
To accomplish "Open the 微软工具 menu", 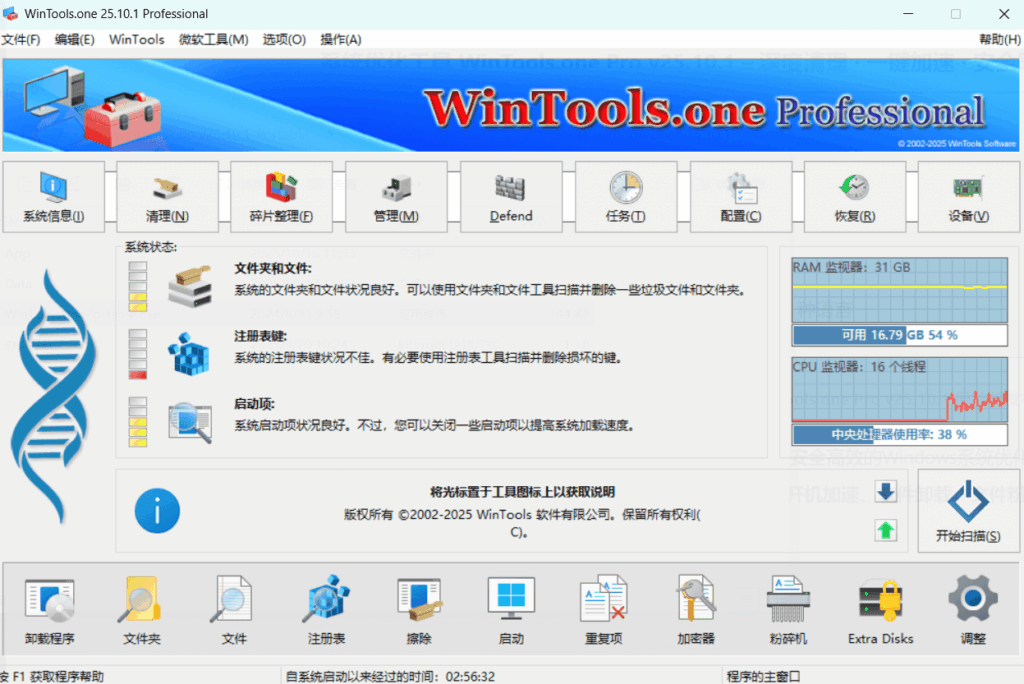I will 213,40.
